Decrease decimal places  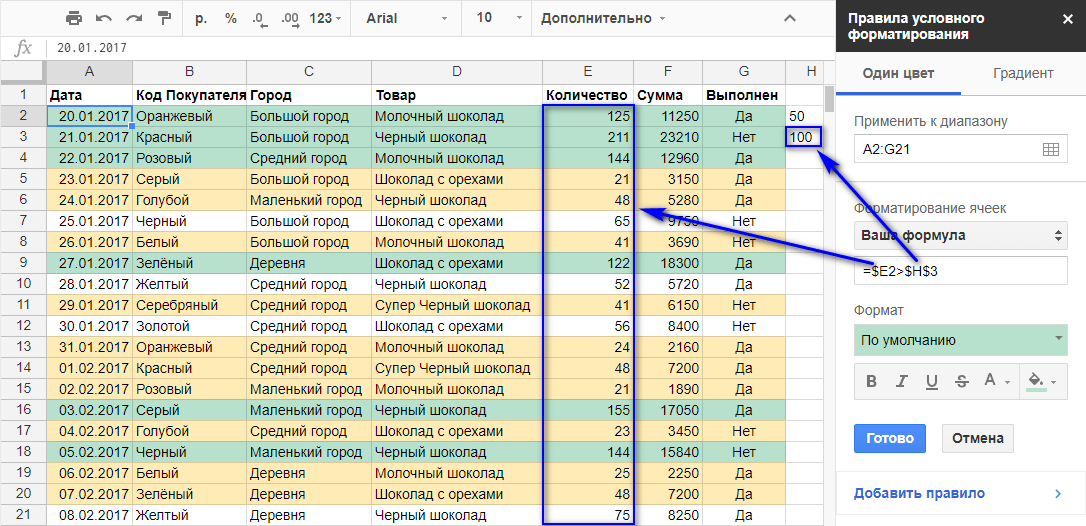[260, 19]
